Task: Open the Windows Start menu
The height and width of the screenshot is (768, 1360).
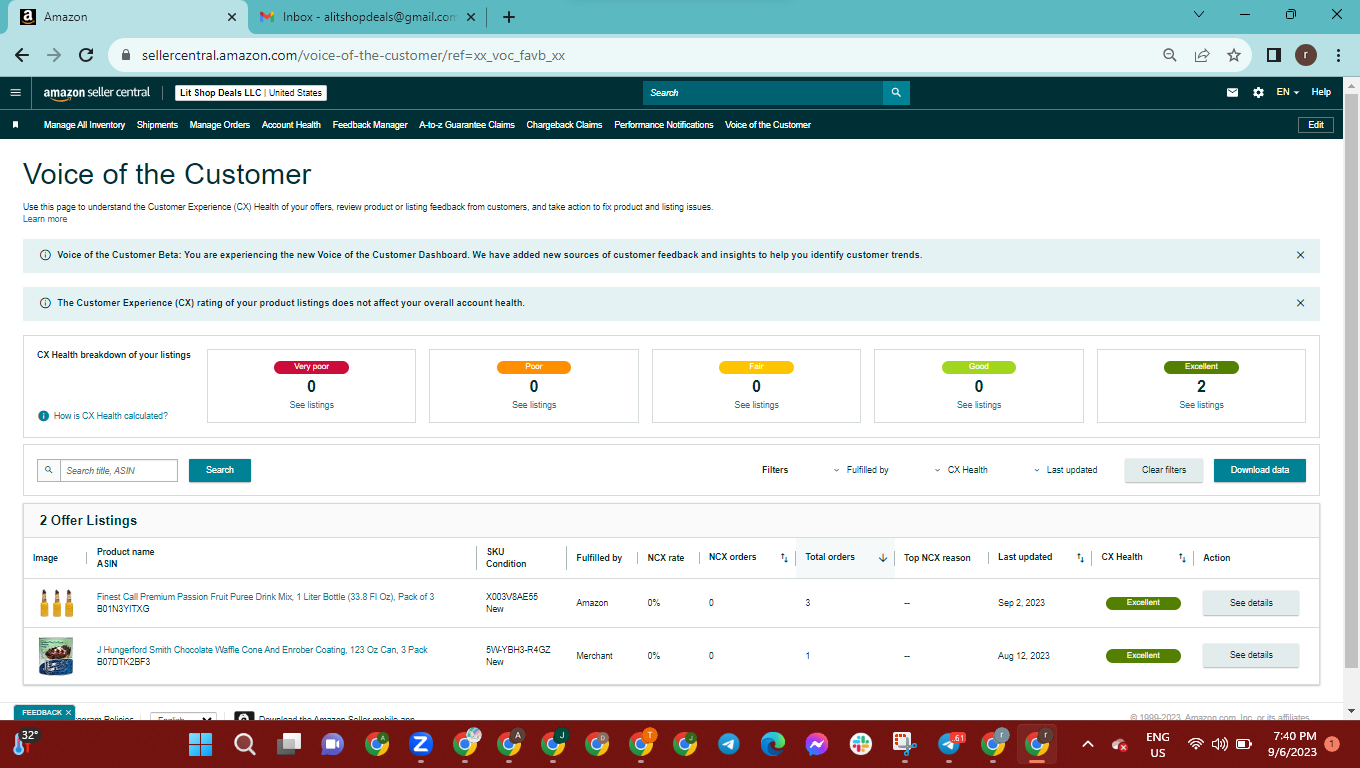Action: [201, 745]
